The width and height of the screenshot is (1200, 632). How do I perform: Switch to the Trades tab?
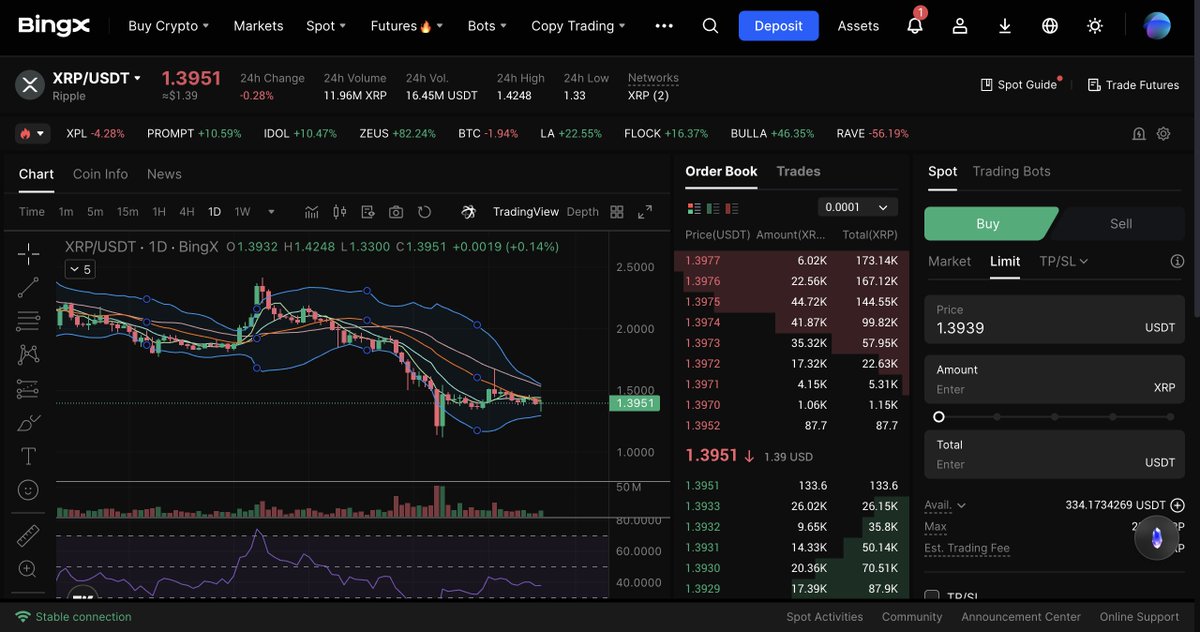point(798,171)
